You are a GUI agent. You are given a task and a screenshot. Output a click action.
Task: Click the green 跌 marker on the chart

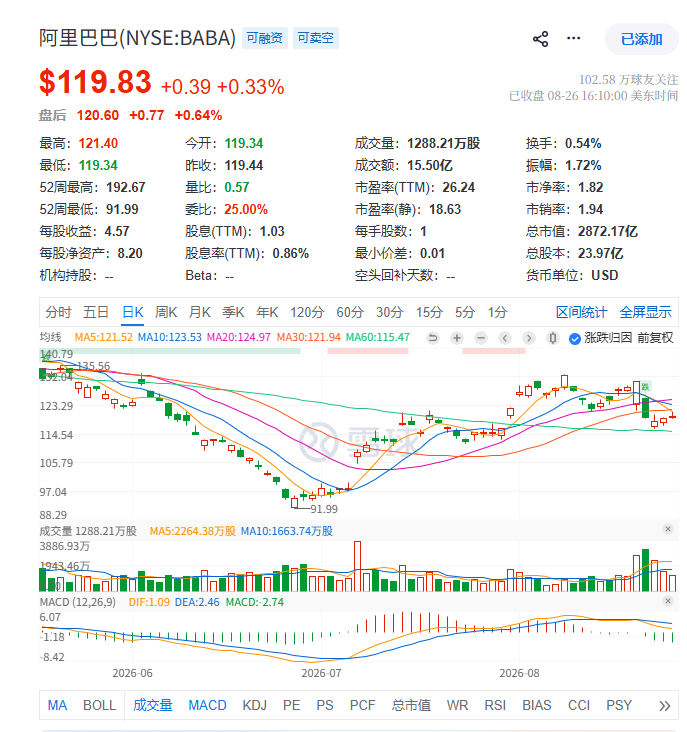tap(645, 387)
